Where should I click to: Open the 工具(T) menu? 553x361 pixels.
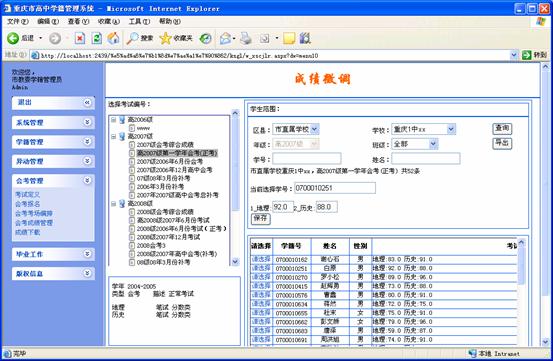point(139,22)
